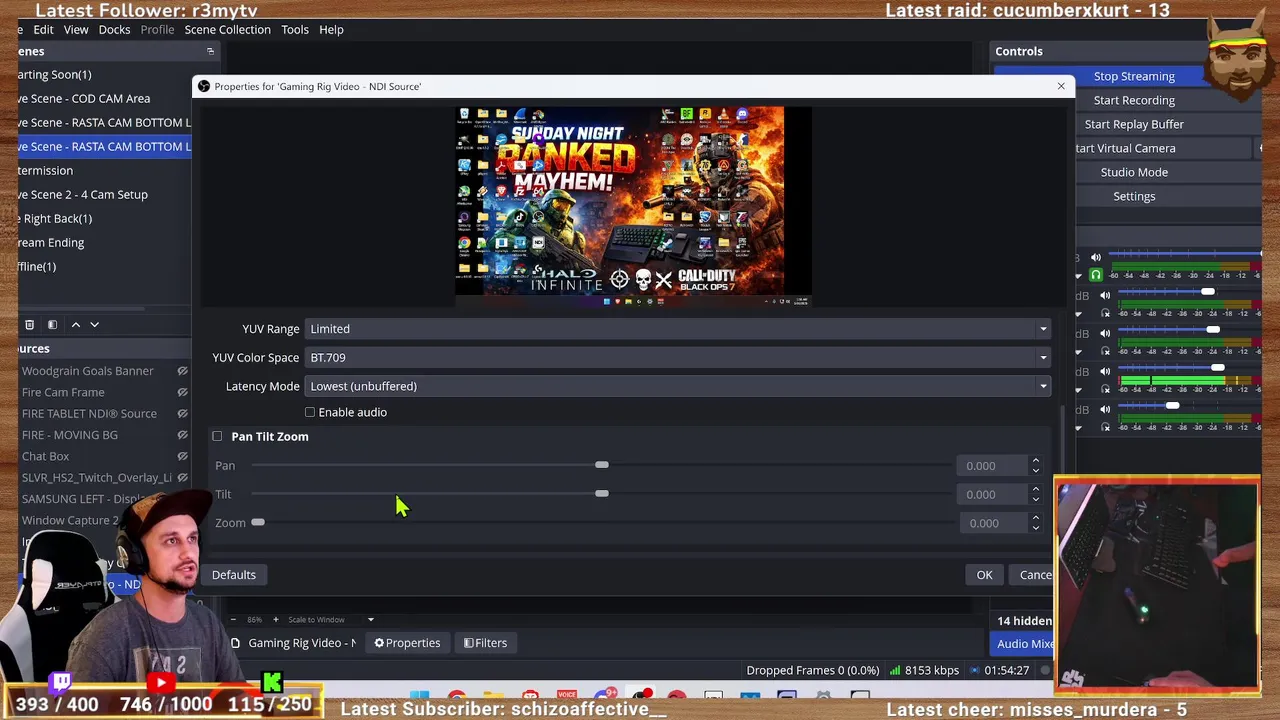This screenshot has height=720, width=1280.
Task: Close the NDI Source properties dialog
Action: (1061, 86)
